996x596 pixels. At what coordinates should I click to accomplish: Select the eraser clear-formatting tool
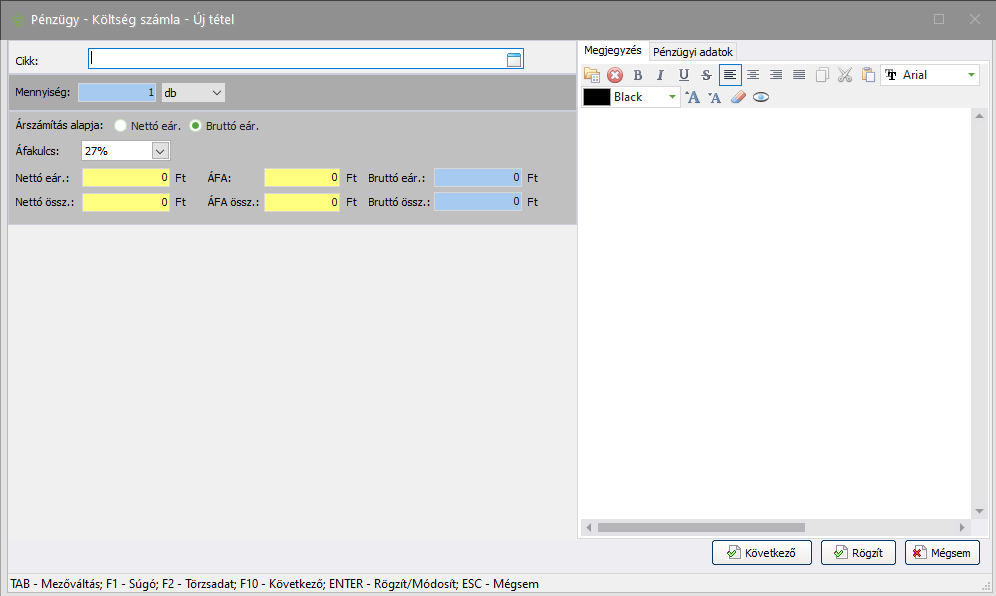pyautogui.click(x=738, y=97)
